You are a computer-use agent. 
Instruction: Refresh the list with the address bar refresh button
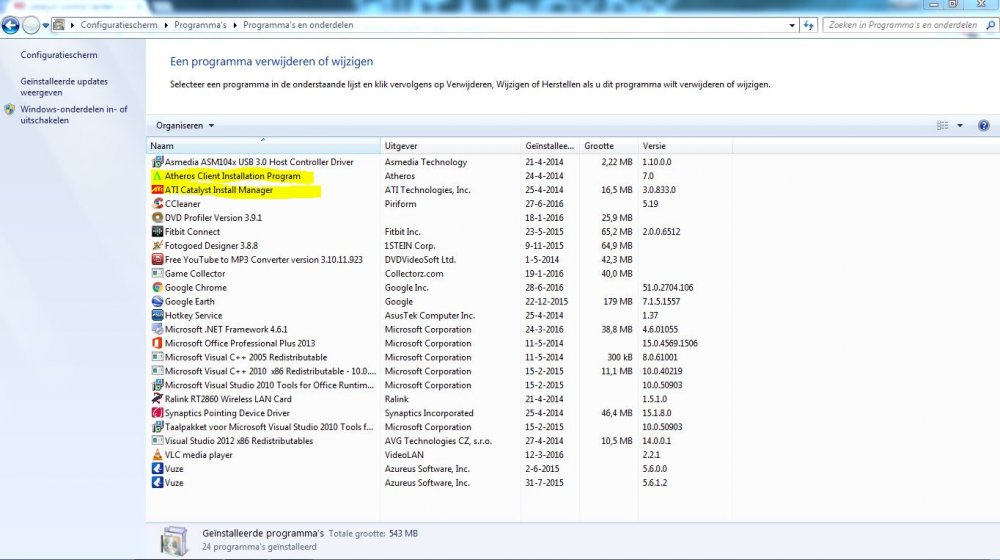tap(807, 25)
